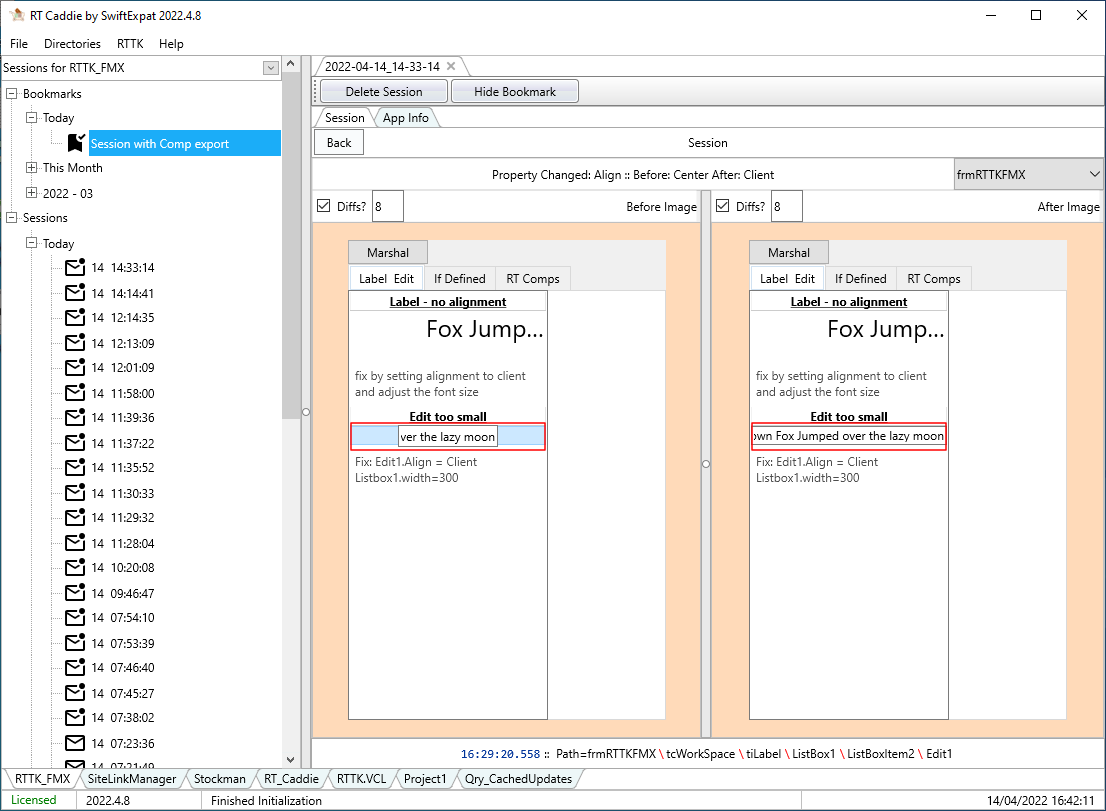Click envelope icon for session 14:33:14
Viewport: 1106px width, 811px height.
point(75,267)
